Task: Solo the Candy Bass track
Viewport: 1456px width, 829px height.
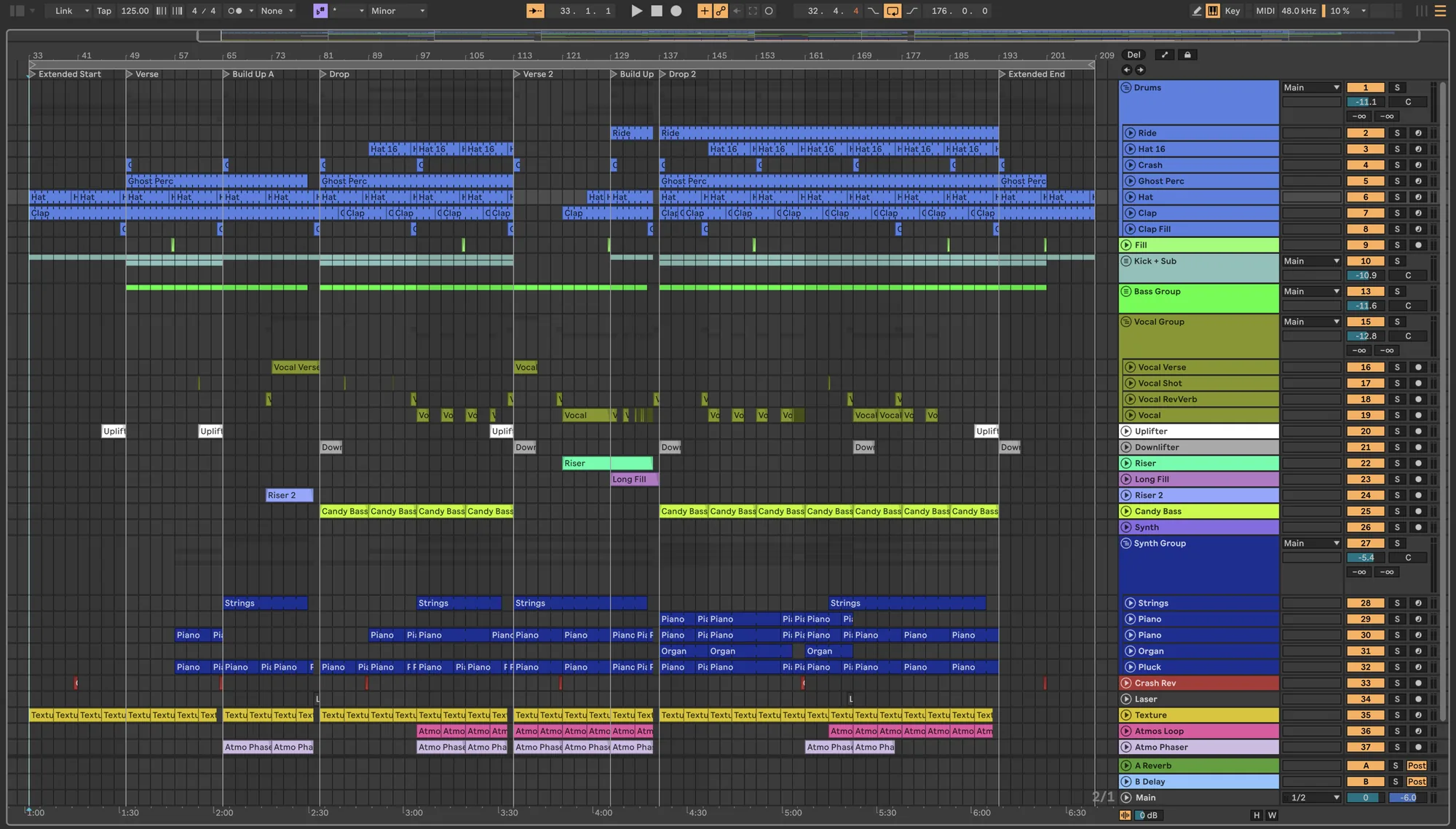Action: pyautogui.click(x=1397, y=512)
